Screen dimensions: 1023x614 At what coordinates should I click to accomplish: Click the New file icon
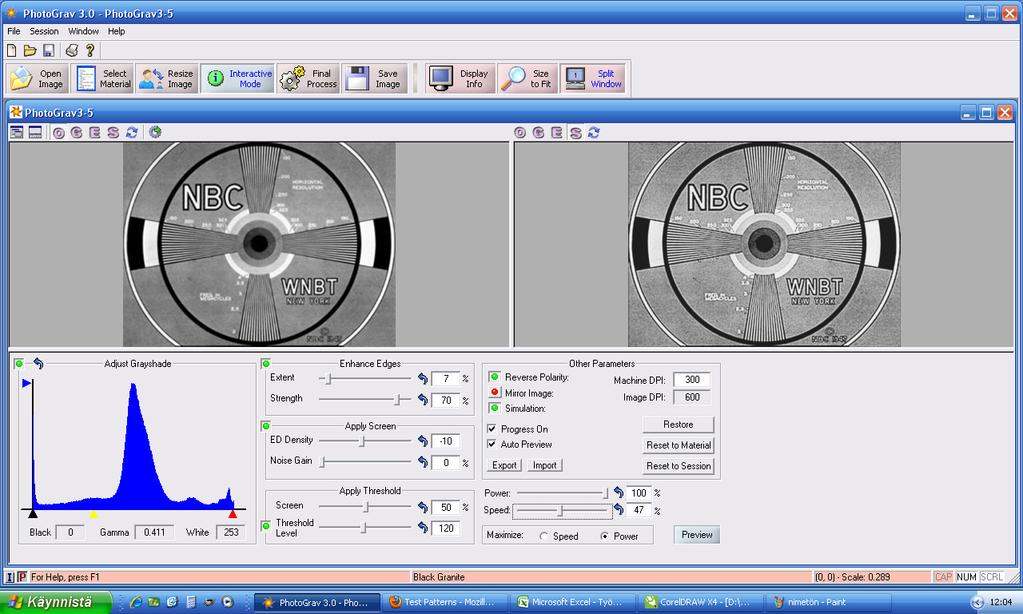(x=12, y=50)
